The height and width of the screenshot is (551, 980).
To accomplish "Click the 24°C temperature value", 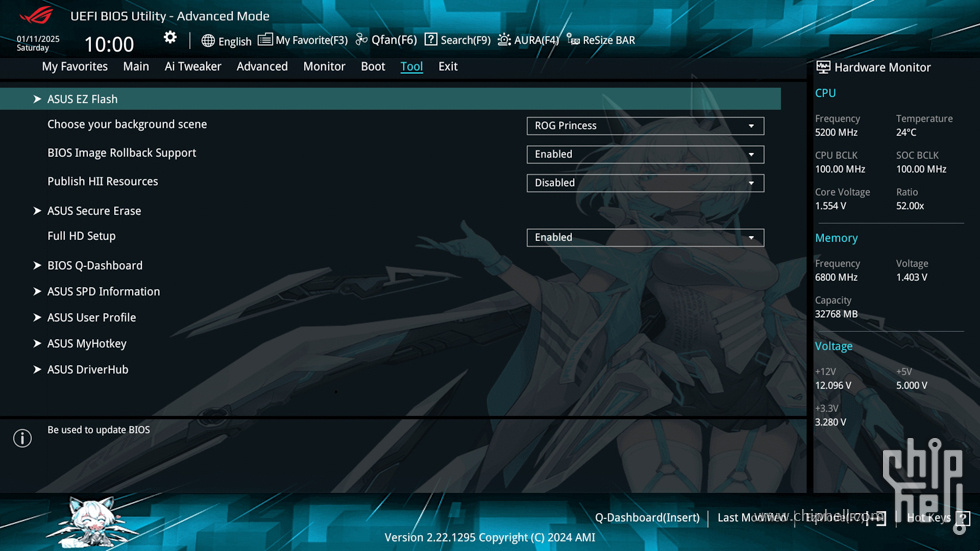I will point(906,132).
